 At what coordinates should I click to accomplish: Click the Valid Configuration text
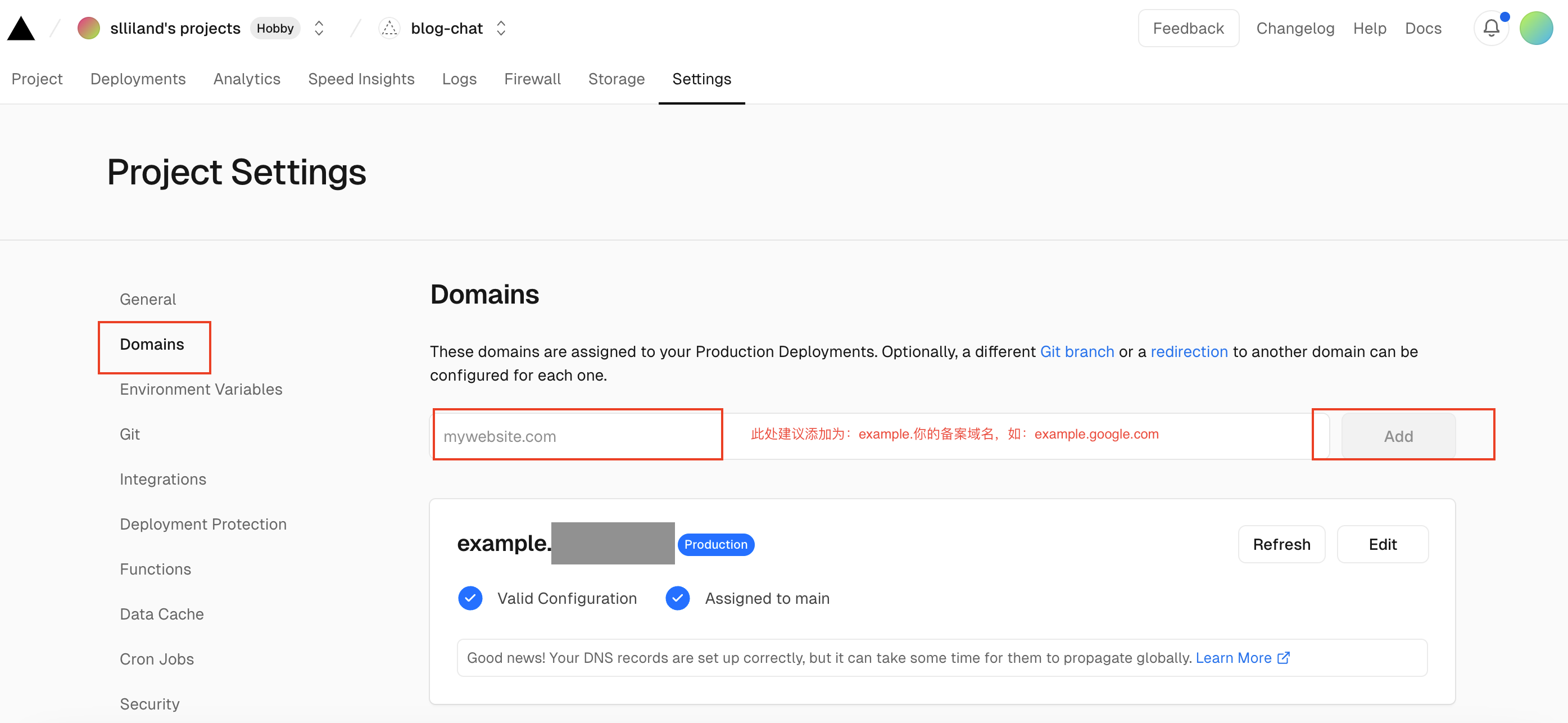567,598
